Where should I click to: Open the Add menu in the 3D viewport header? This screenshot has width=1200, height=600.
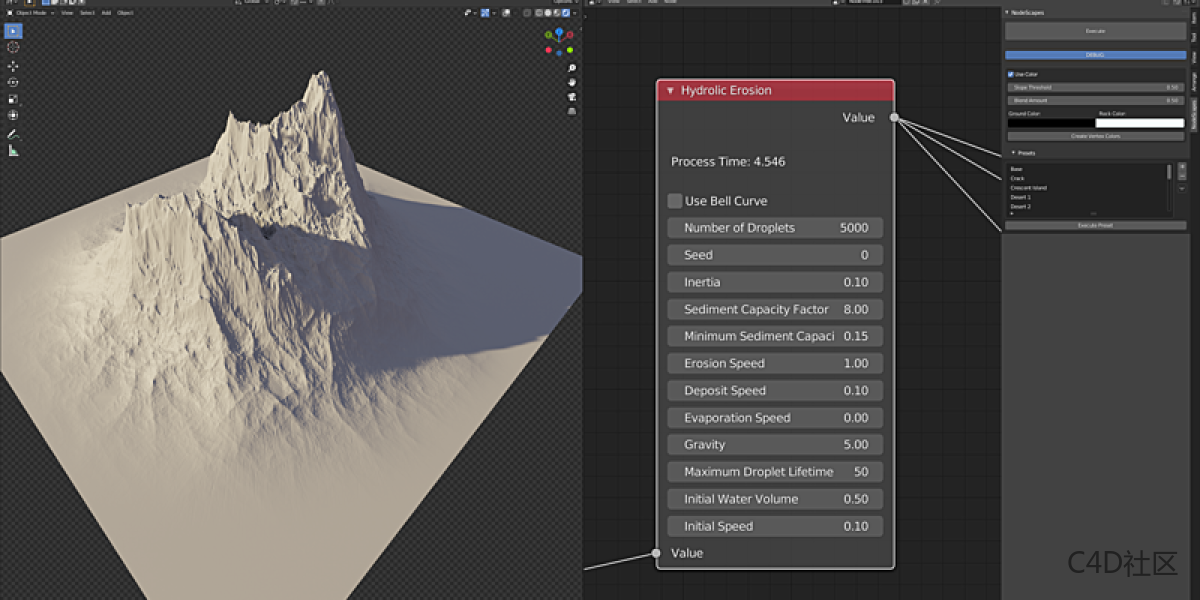(x=107, y=13)
